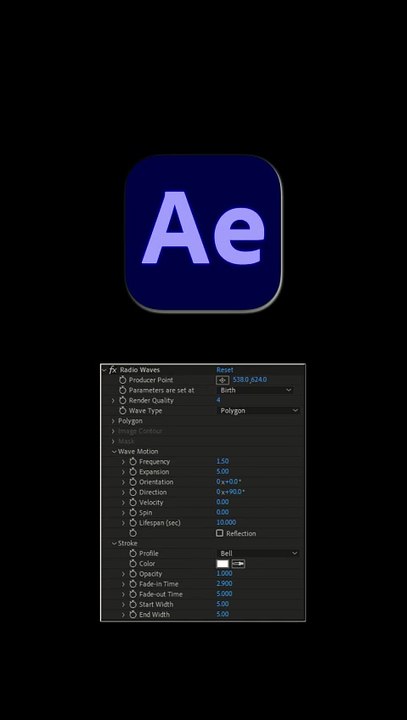Expand the Opacity property arrow
The height and width of the screenshot is (720, 407).
(123, 574)
